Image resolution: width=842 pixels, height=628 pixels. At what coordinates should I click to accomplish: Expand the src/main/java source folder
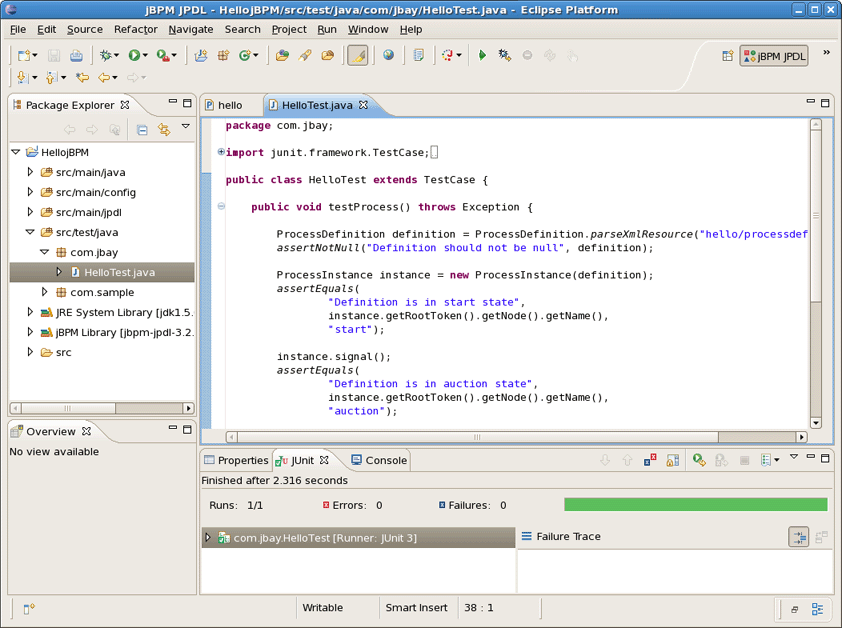tap(31, 172)
